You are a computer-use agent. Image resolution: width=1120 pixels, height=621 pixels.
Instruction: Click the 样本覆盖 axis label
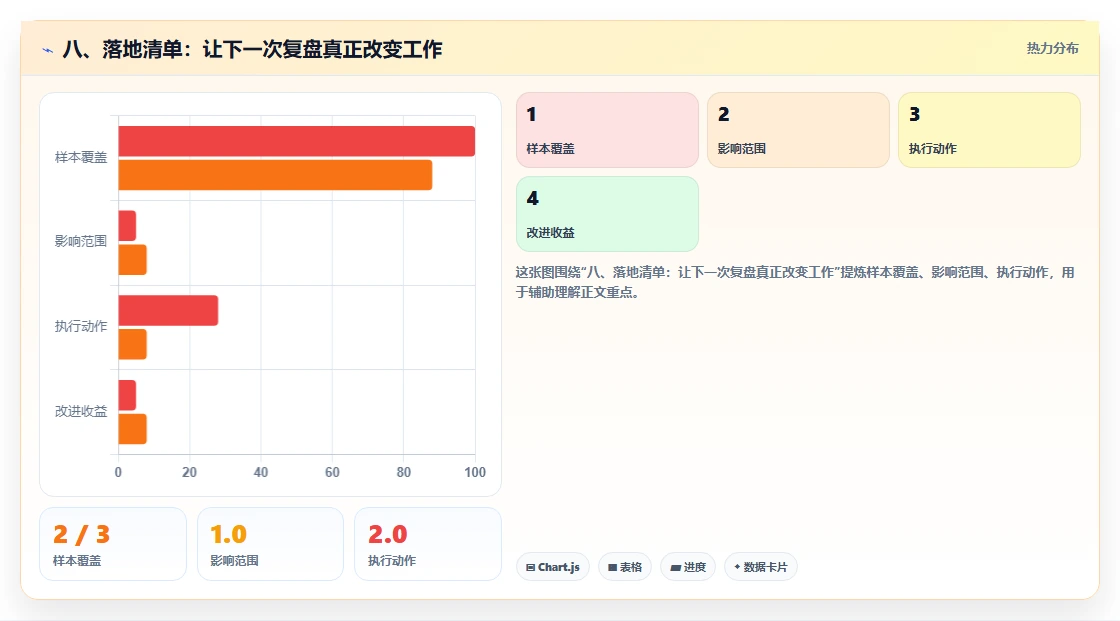(x=81, y=157)
